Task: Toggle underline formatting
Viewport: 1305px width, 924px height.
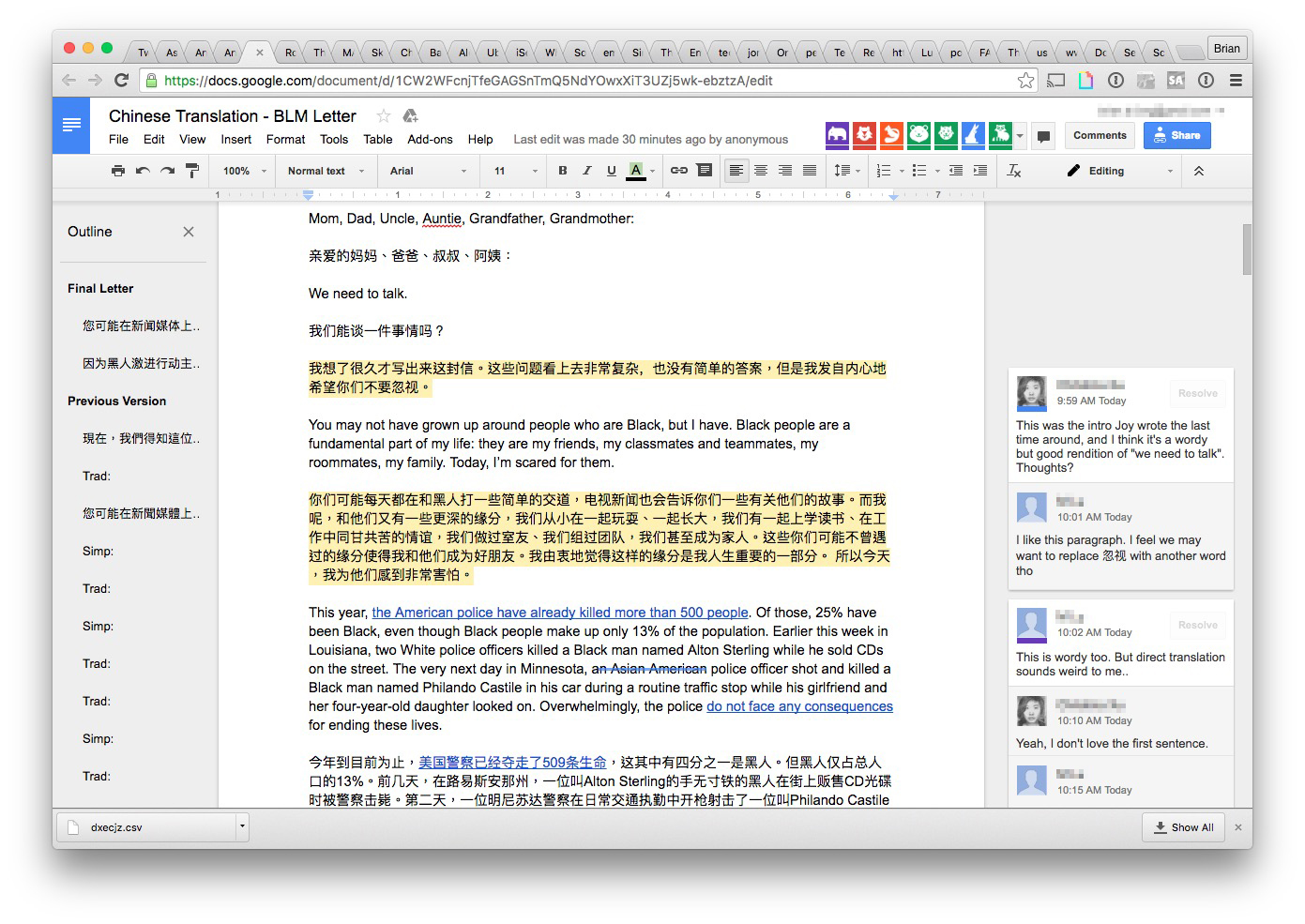Action: [x=611, y=171]
